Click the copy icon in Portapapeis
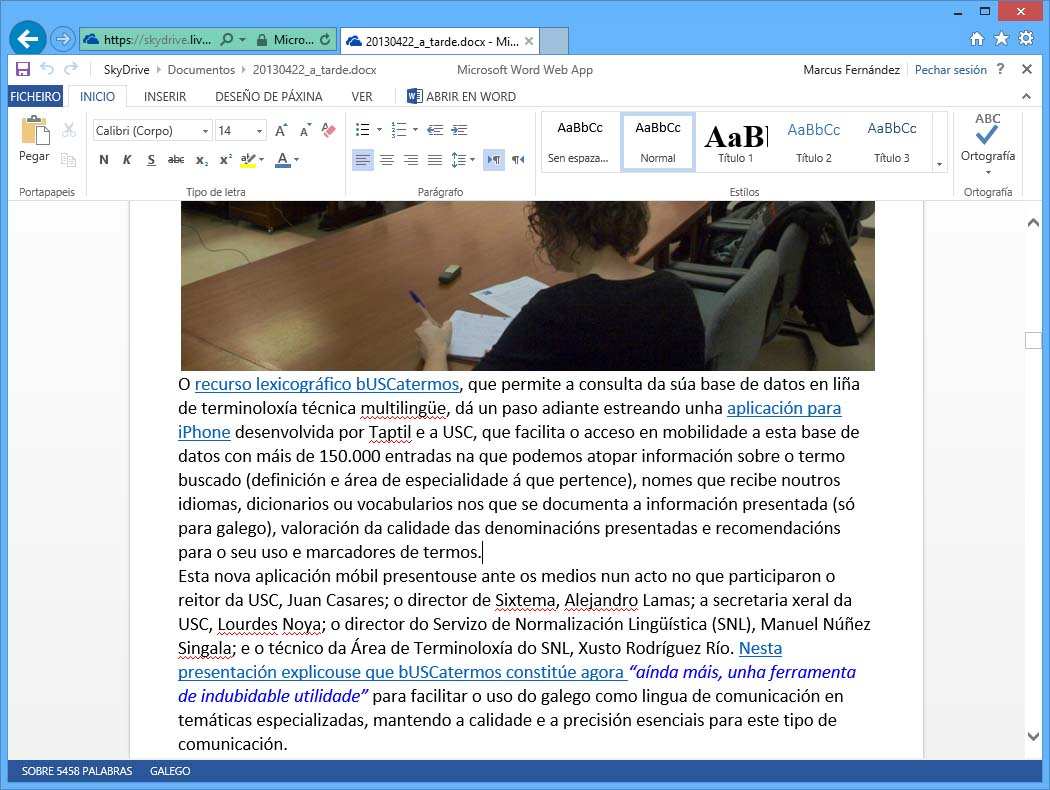Image resolution: width=1050 pixels, height=790 pixels. pos(68,159)
